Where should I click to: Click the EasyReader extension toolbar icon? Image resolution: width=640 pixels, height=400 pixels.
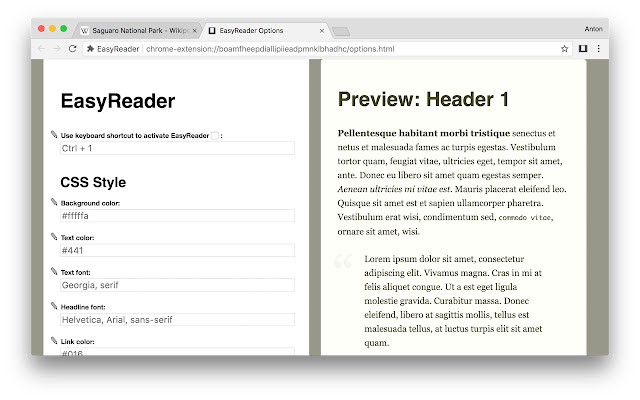point(583,49)
